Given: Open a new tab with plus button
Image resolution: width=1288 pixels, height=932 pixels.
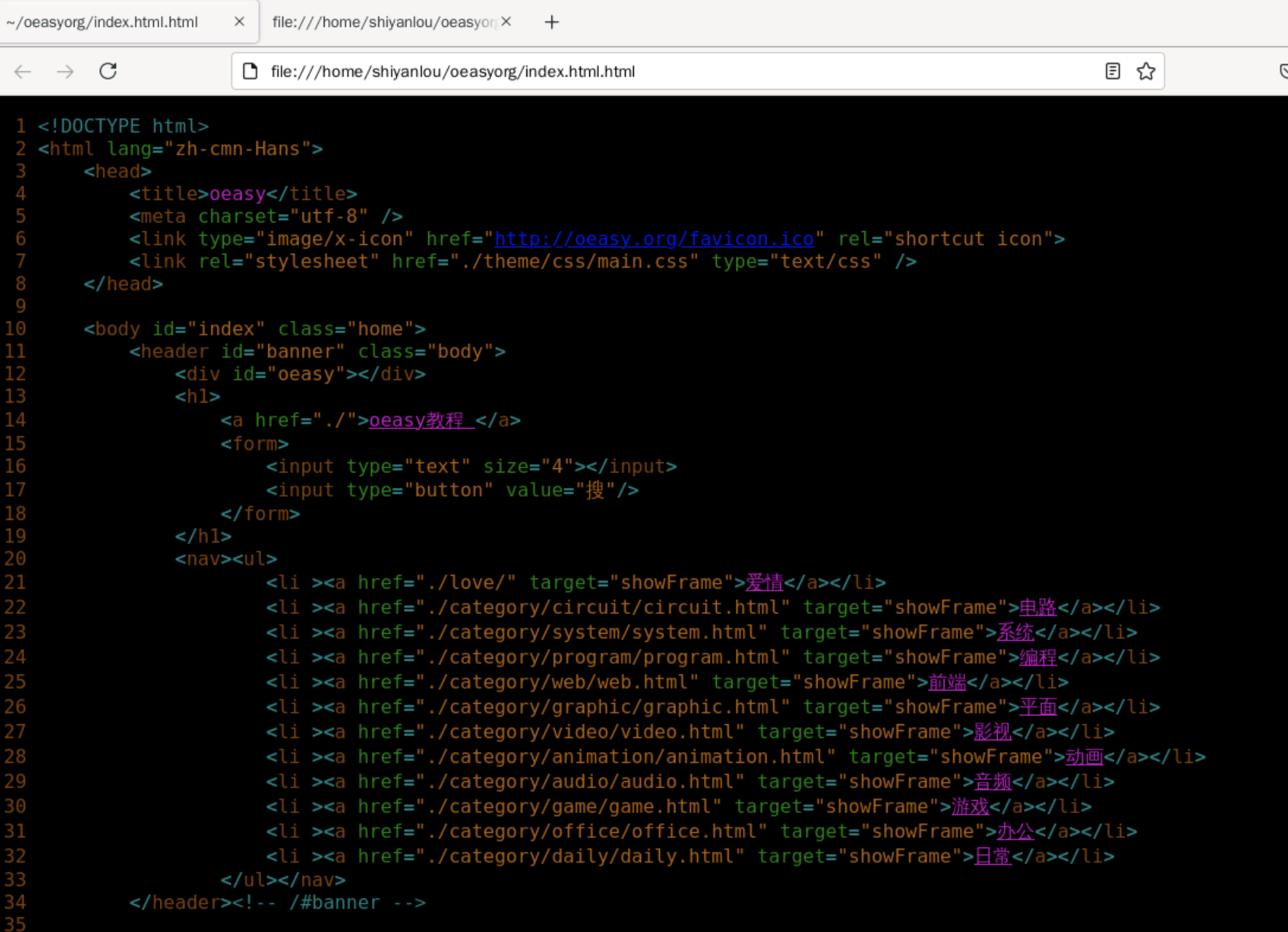Looking at the screenshot, I should [551, 22].
